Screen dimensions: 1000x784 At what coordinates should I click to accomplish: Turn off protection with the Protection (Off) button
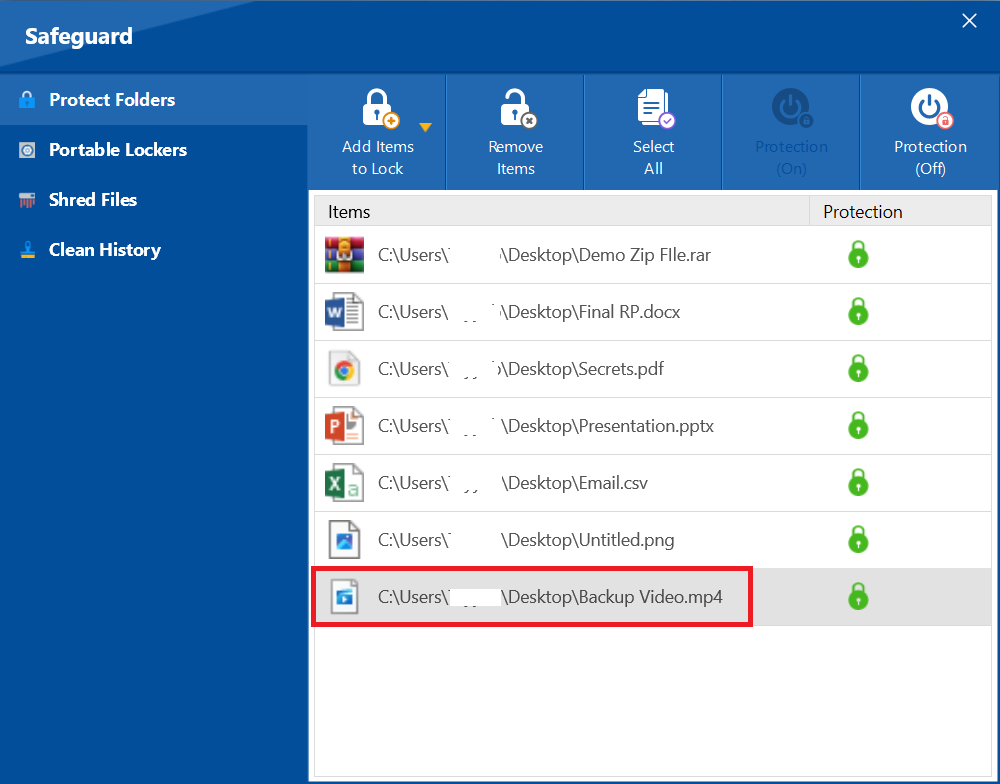pos(930,132)
